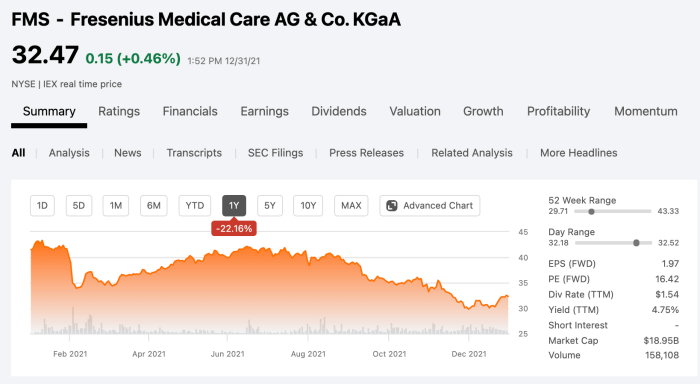Click the Day Range slider dot

(x=636, y=243)
